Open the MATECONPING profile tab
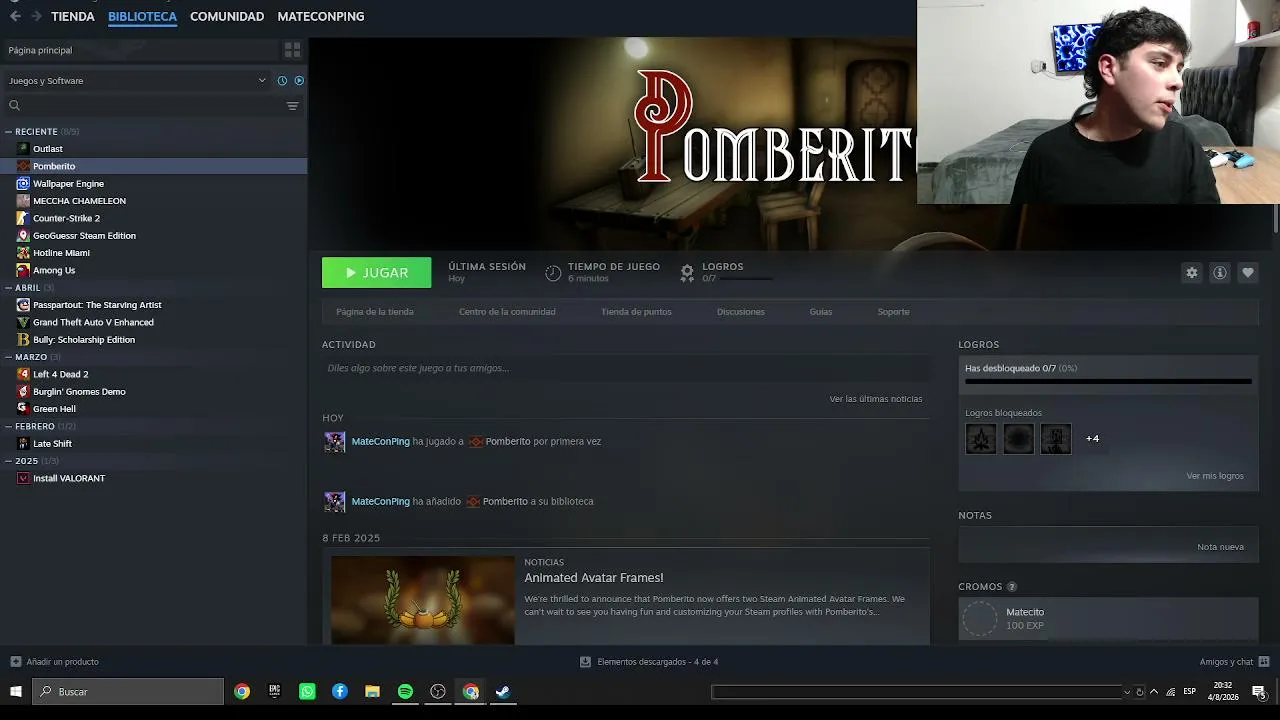Viewport: 1280px width, 720px height. tap(321, 17)
